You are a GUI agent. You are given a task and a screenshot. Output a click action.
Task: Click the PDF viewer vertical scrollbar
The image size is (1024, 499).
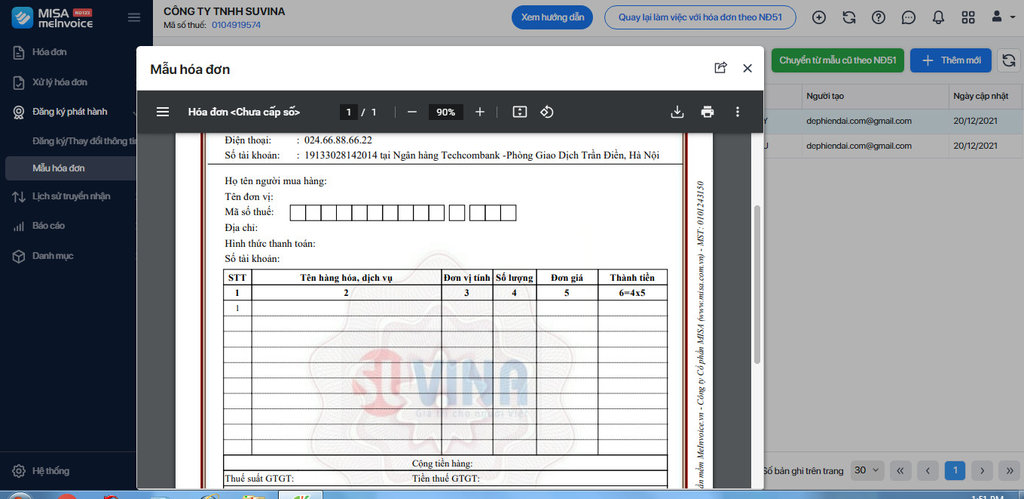point(757,284)
